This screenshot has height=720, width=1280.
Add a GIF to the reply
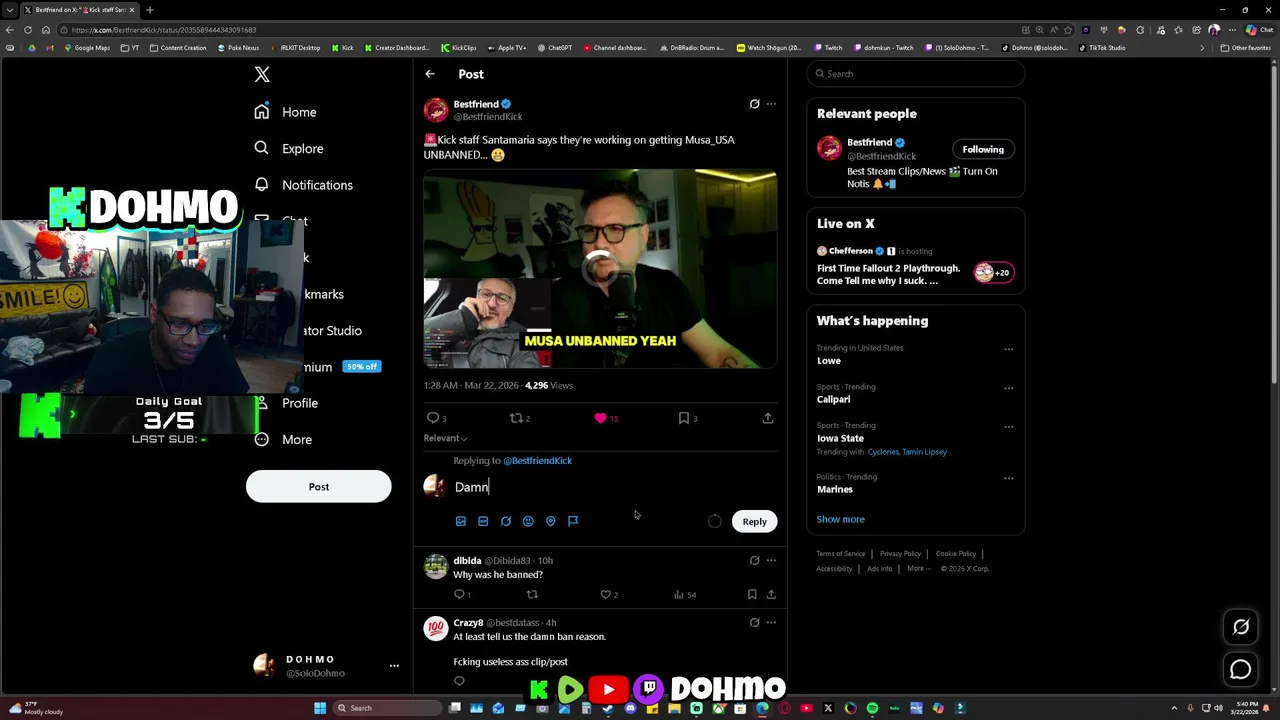[483, 521]
